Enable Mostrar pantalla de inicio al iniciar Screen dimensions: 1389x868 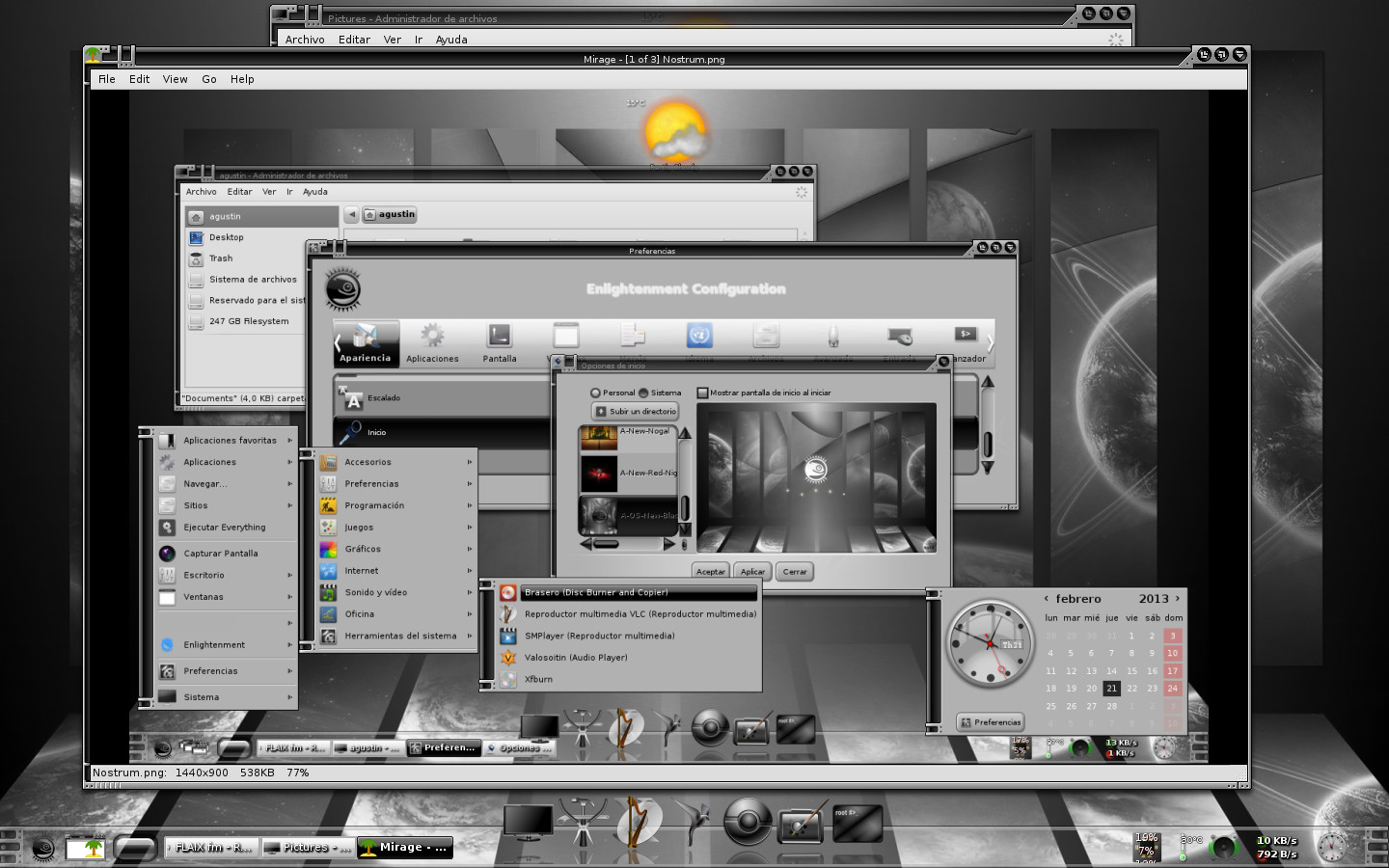coord(703,393)
